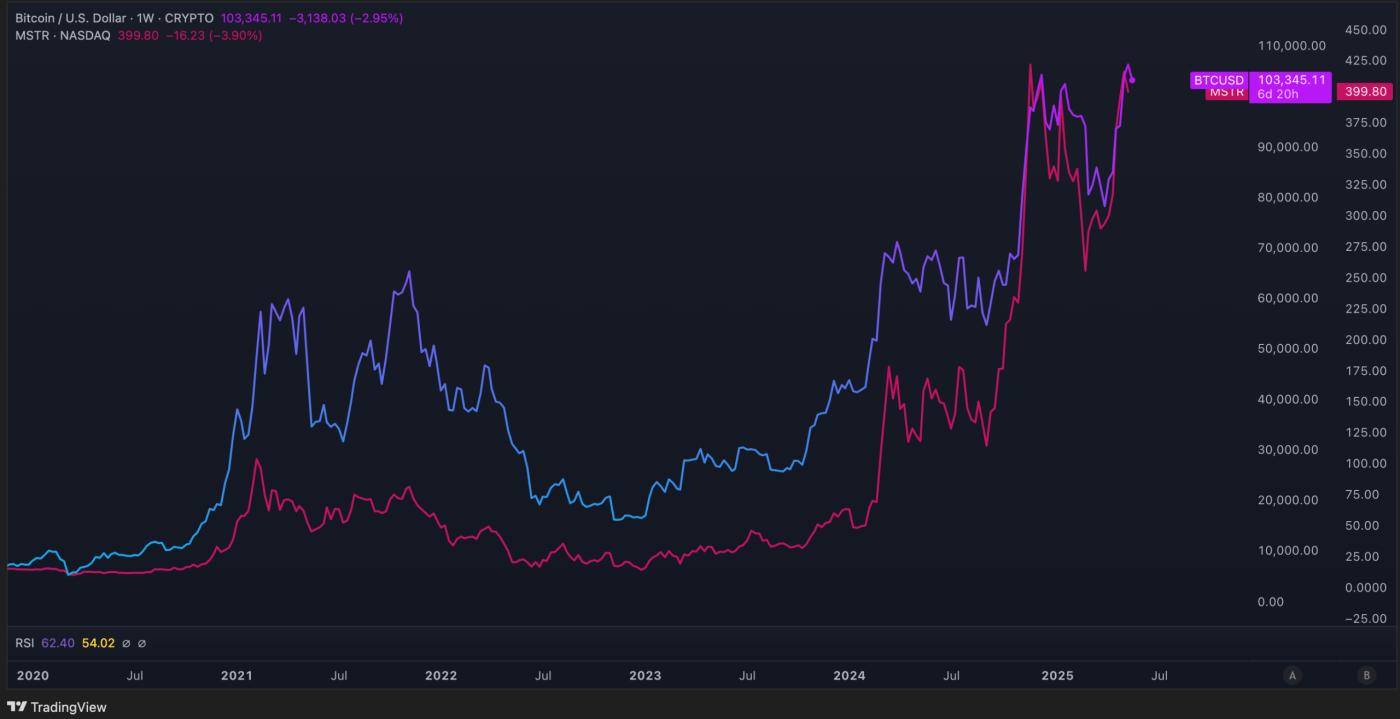Screen dimensions: 1400x719
Task: Click the 450.00 MSTR axis label
Action: 1366,30
